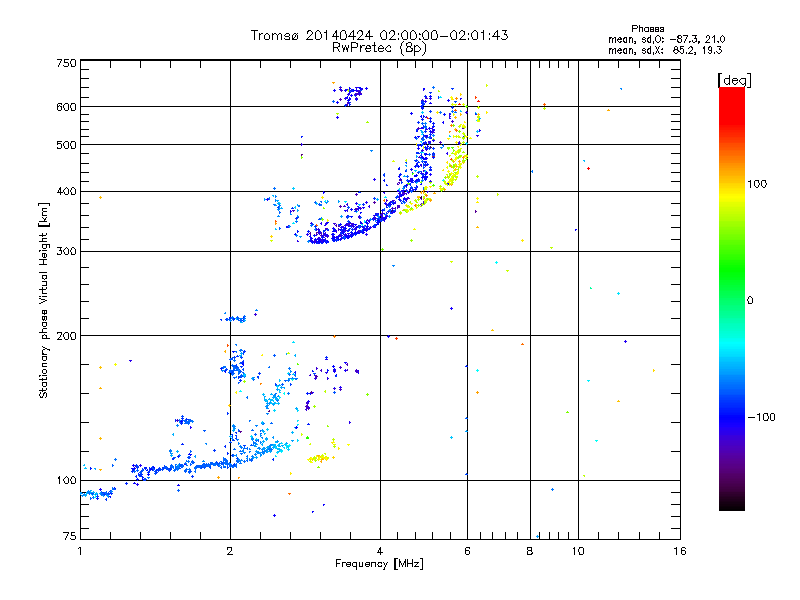Viewport: 800px width, 600px height.
Task: Click the 'Frequency [MHz]' axis label
Action: pos(379,564)
